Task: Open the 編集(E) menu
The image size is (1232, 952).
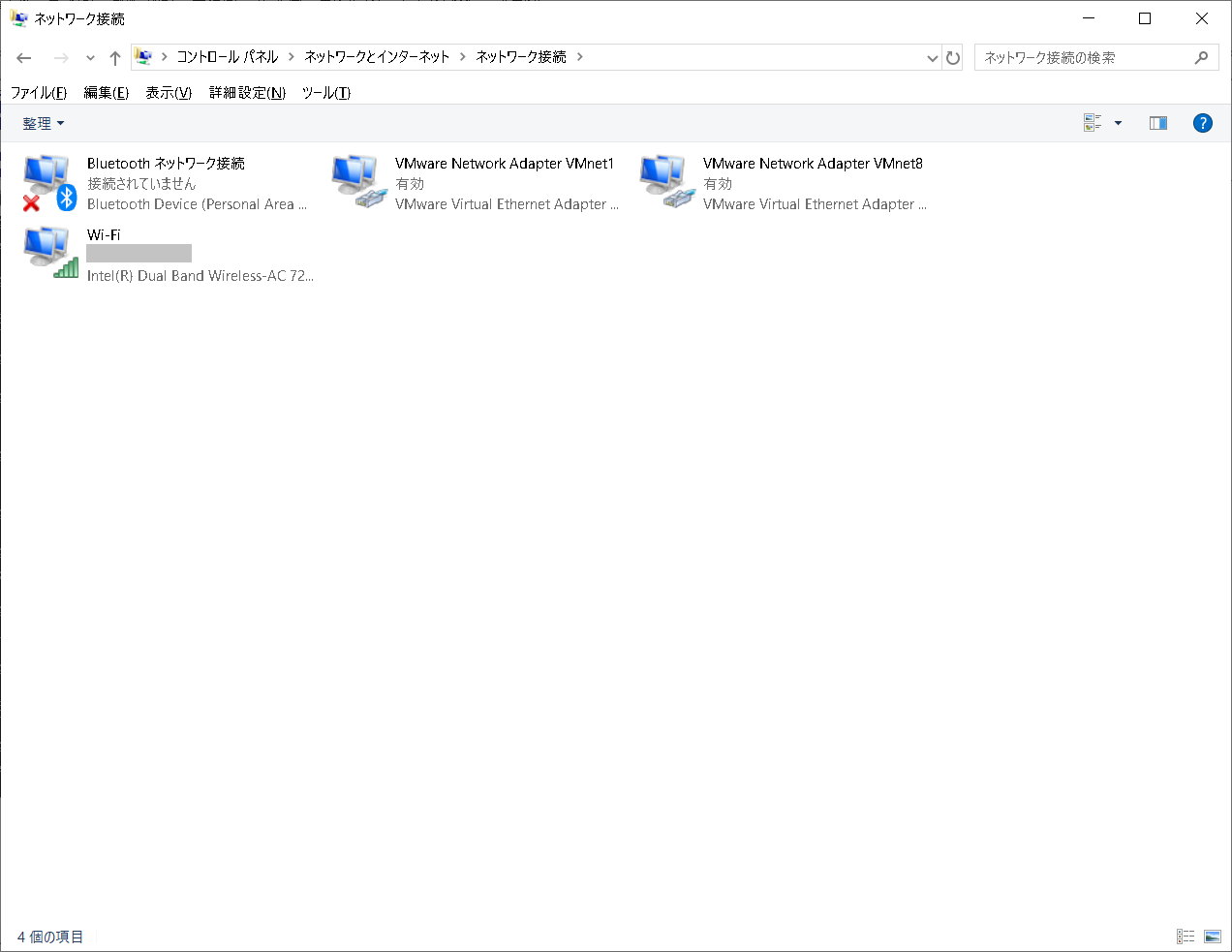Action: 107,93
